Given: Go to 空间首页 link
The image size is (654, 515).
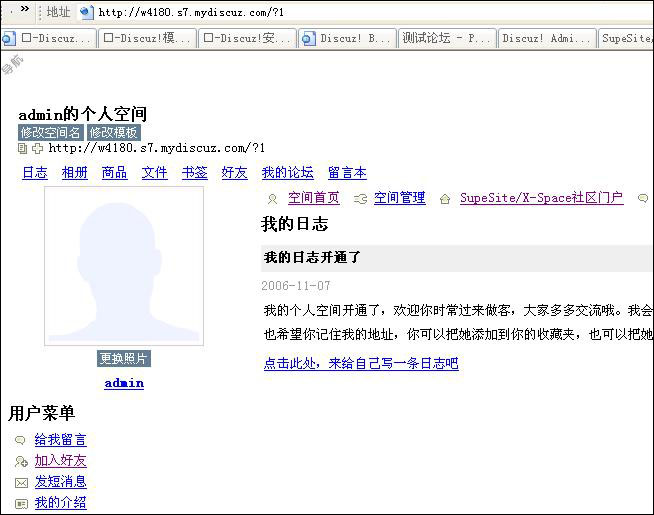Looking at the screenshot, I should pyautogui.click(x=314, y=198).
